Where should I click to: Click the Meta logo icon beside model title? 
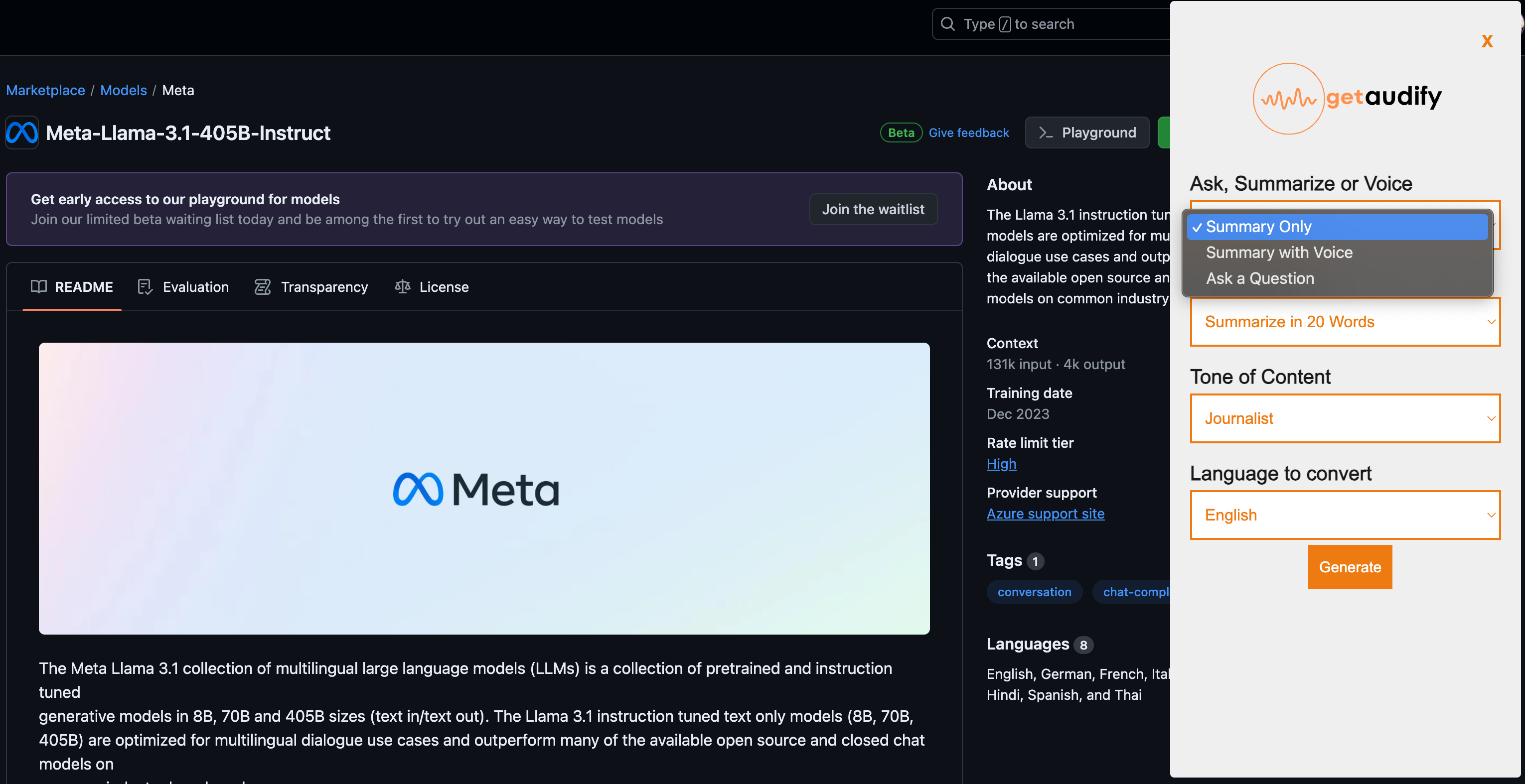(22, 132)
